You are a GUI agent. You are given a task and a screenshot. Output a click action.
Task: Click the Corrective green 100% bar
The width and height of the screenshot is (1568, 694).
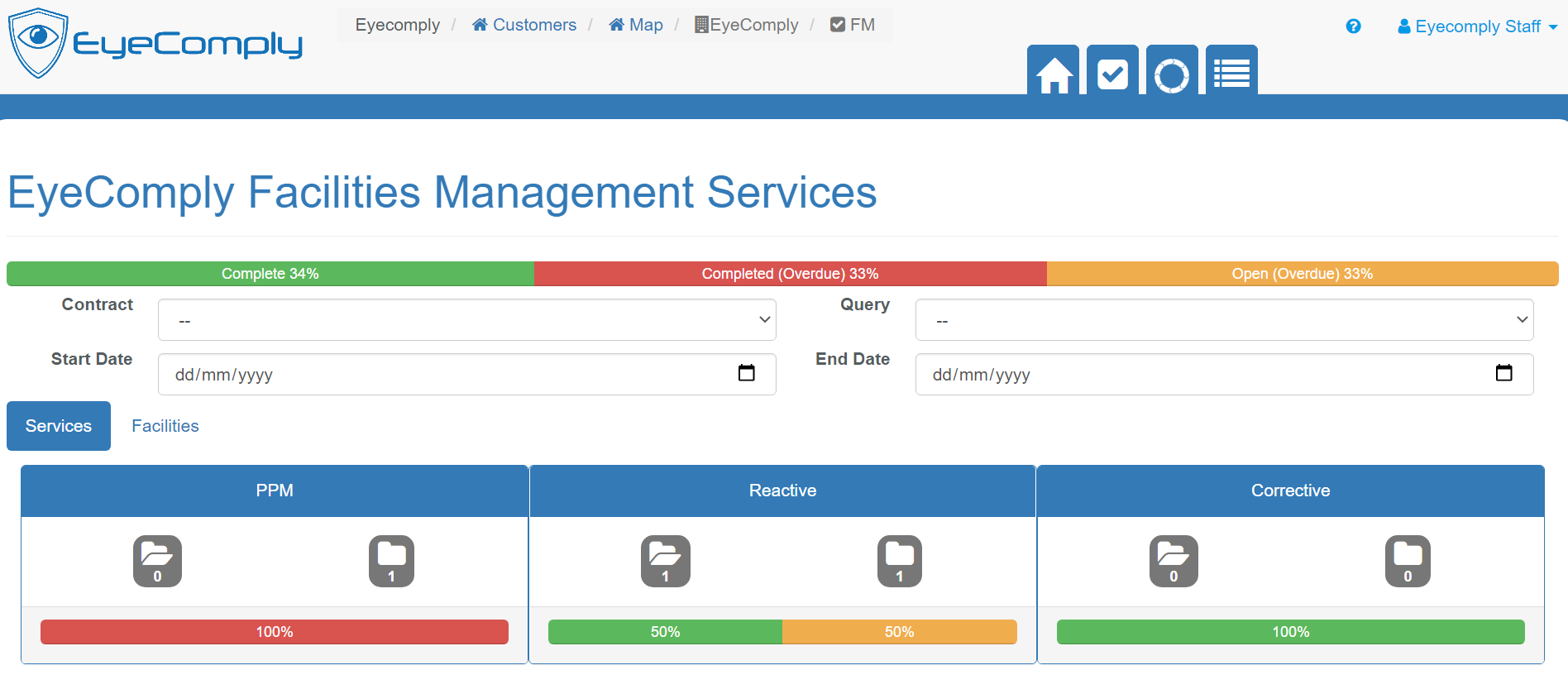(1291, 632)
